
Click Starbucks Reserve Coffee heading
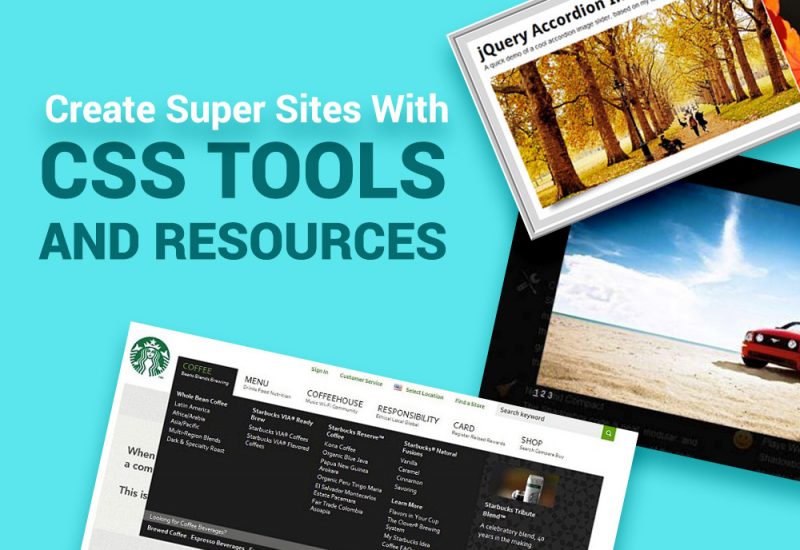coord(354,432)
